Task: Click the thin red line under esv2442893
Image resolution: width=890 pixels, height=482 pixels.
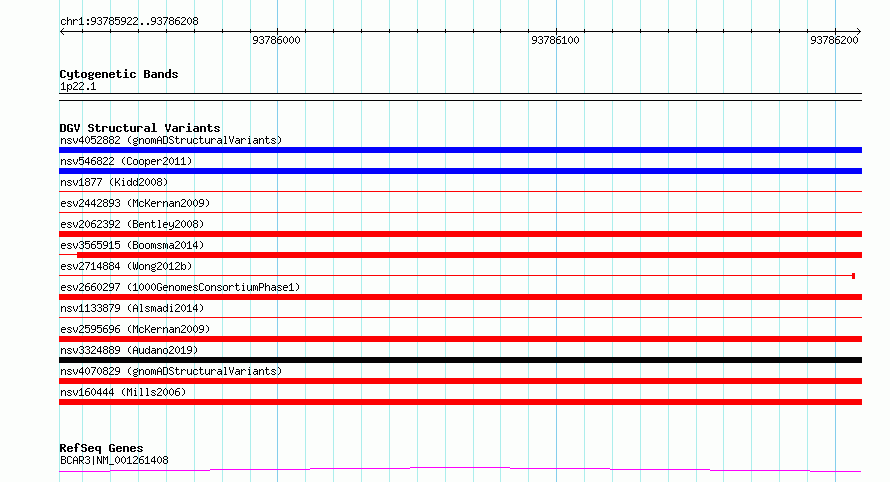Action: [x=460, y=213]
